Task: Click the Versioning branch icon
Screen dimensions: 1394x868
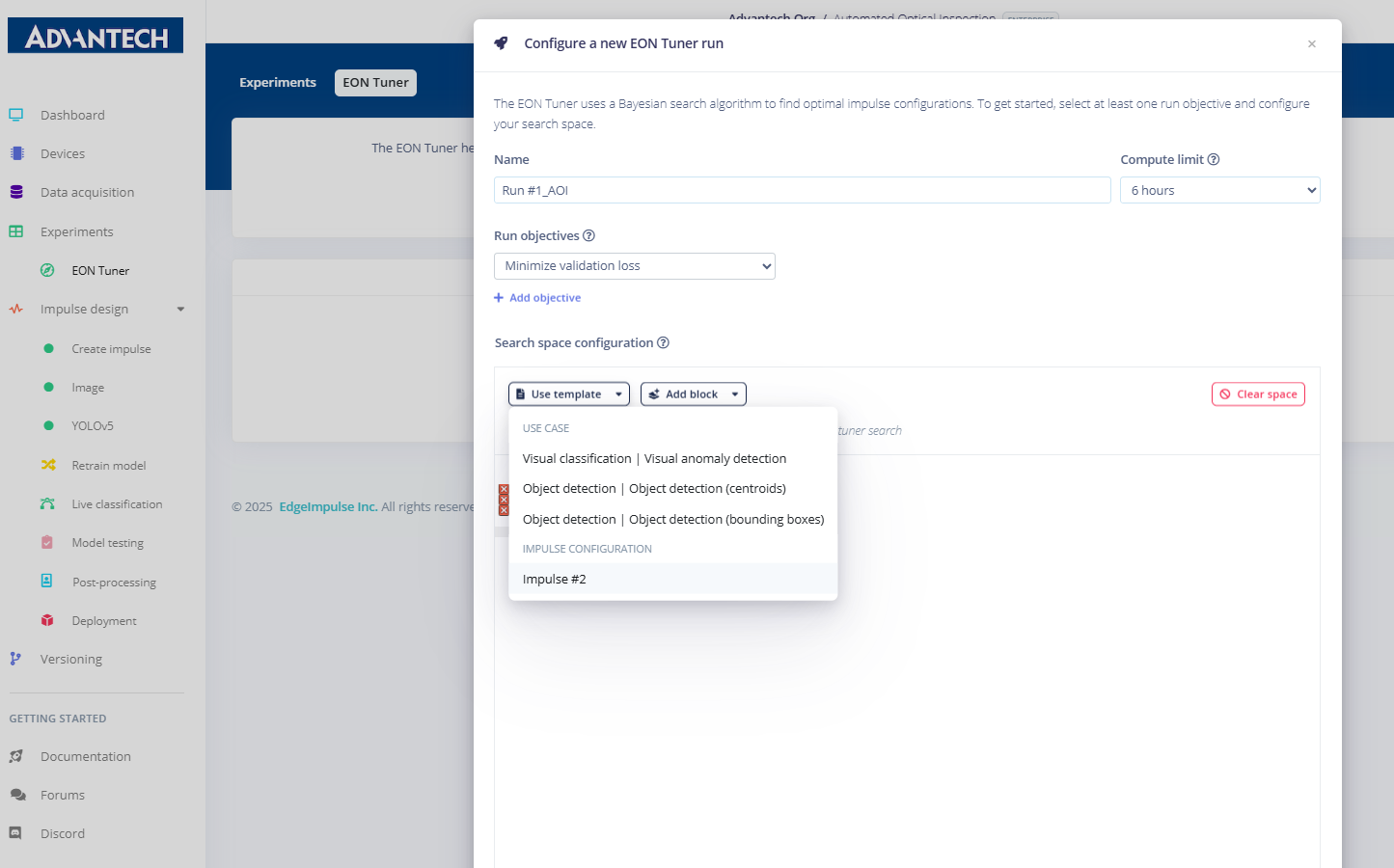Action: 15,659
